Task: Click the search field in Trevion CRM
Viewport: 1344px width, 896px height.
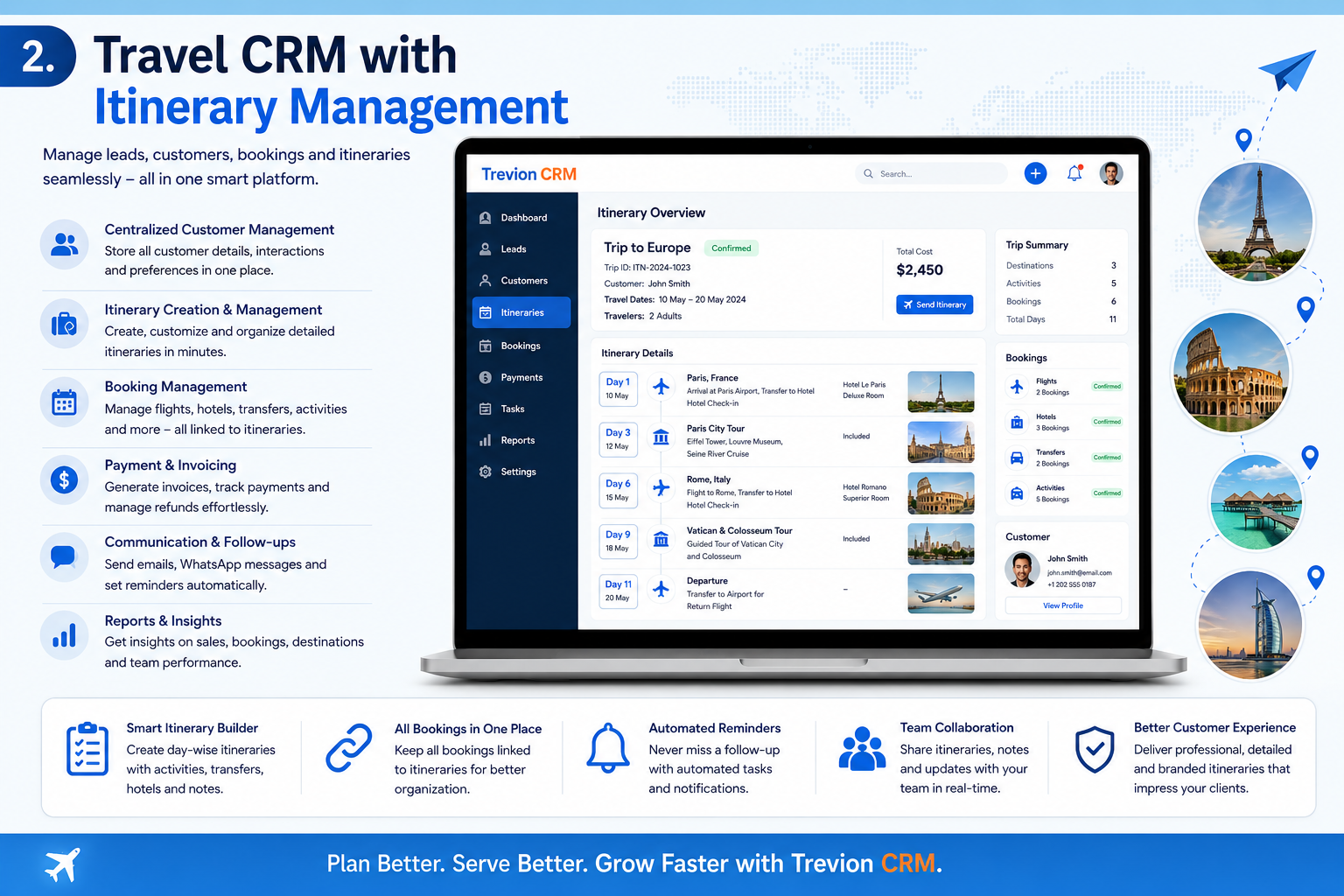Action: click(x=931, y=173)
